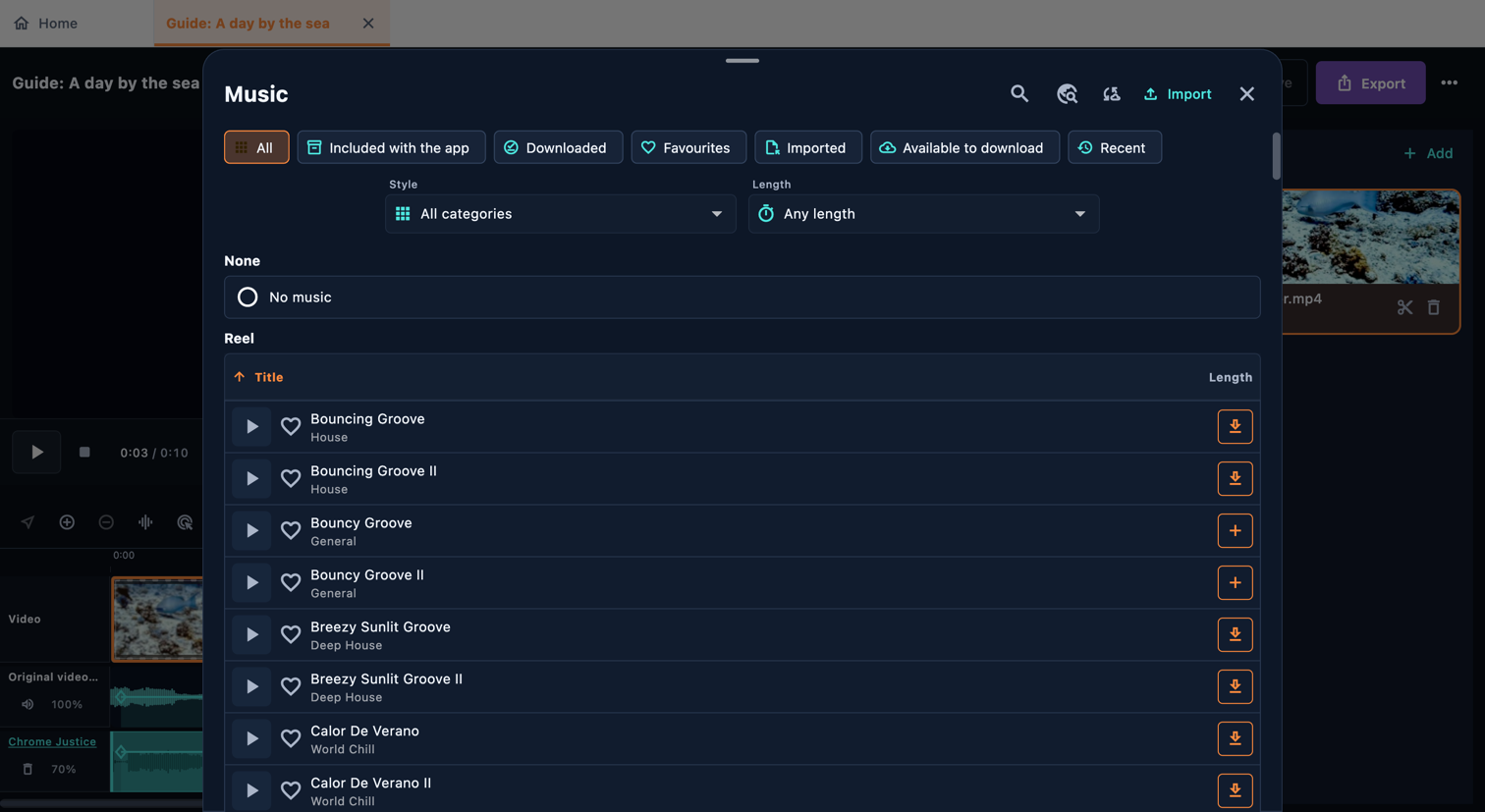Favourite the Breezy Sunlit Groove track
The height and width of the screenshot is (812, 1485).
[x=291, y=634]
